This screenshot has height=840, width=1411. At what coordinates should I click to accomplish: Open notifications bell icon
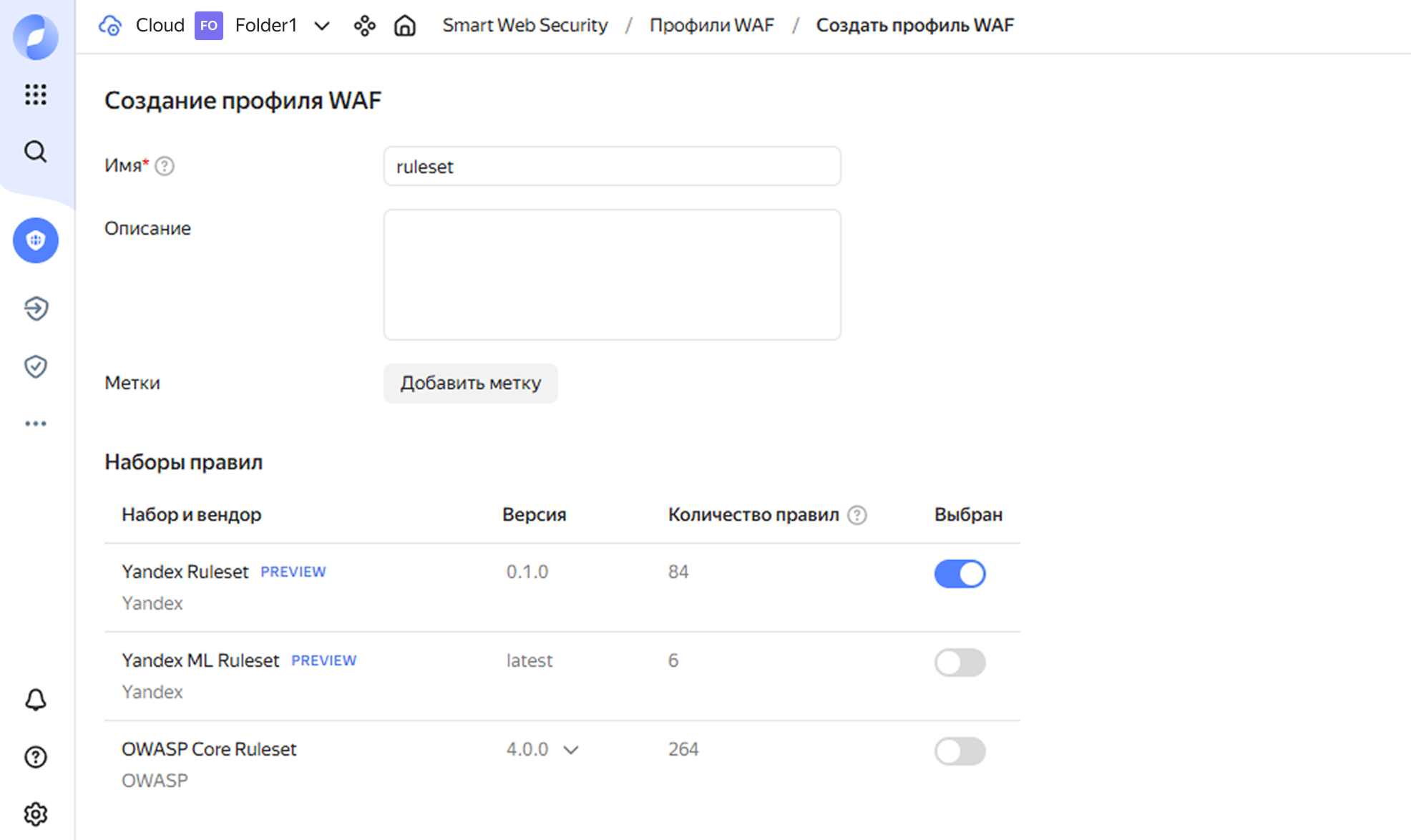(x=35, y=699)
